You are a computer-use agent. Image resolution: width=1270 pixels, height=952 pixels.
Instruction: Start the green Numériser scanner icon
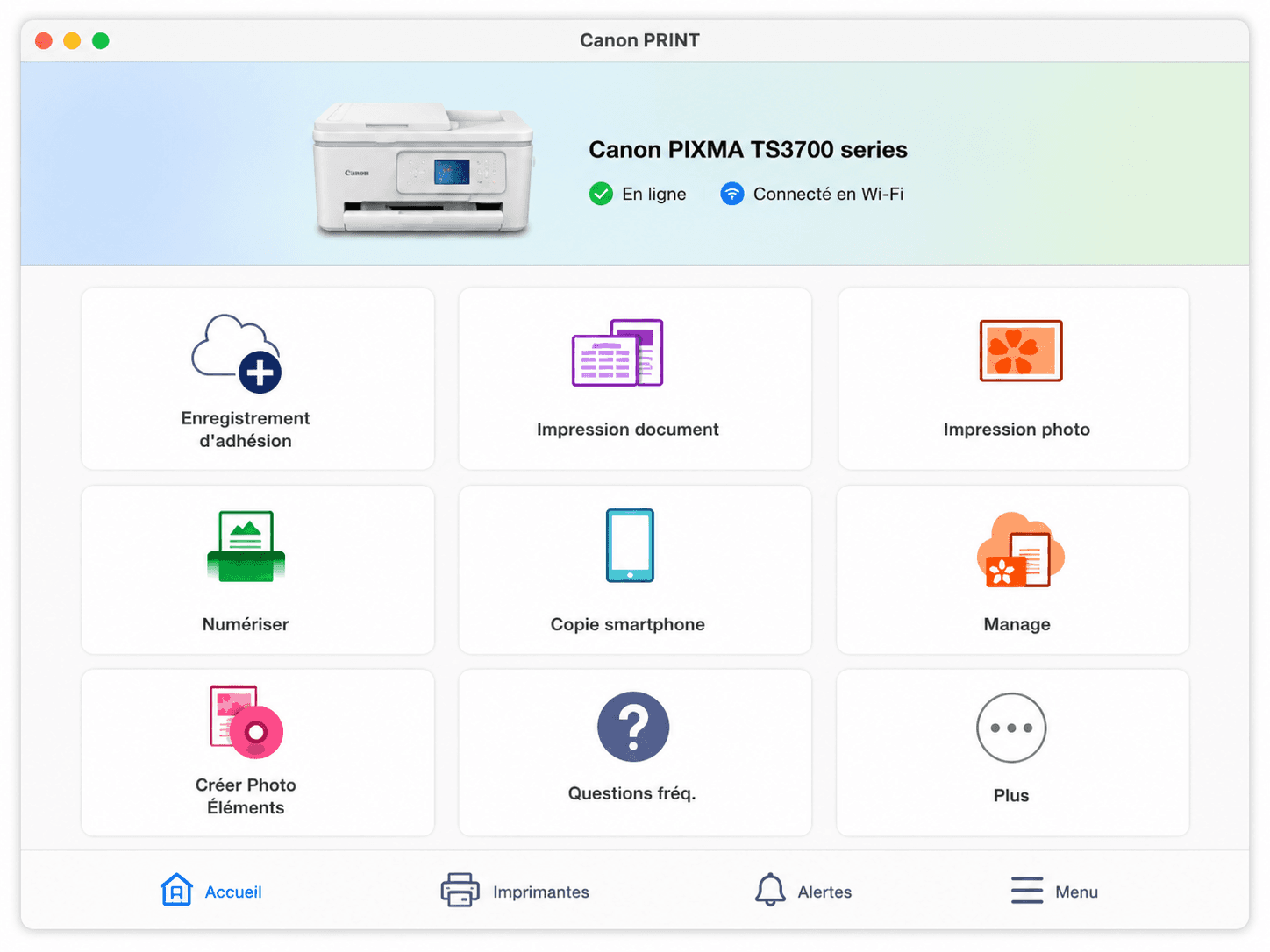(x=246, y=546)
